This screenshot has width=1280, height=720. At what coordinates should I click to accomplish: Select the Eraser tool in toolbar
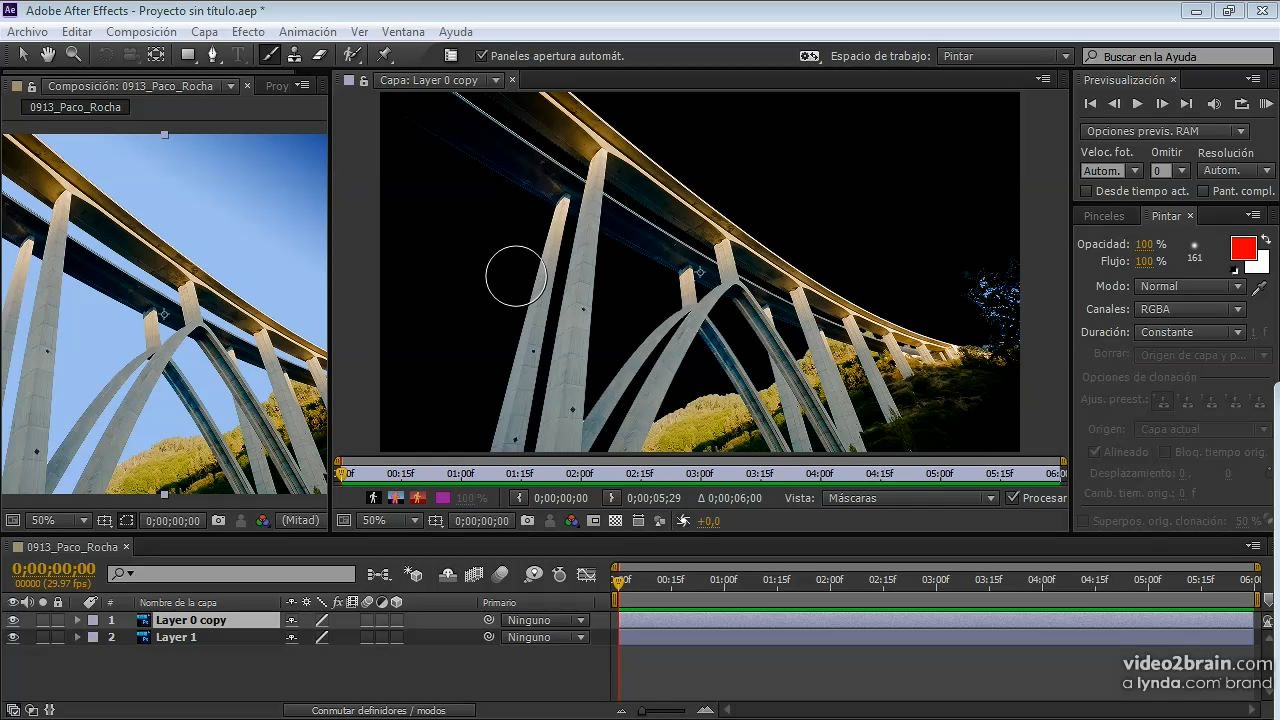coord(320,55)
